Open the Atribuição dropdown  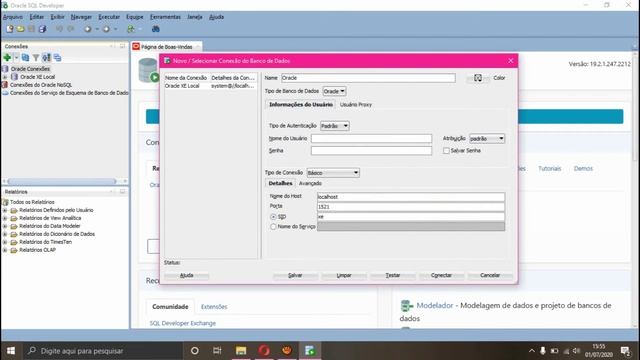tap(487, 139)
